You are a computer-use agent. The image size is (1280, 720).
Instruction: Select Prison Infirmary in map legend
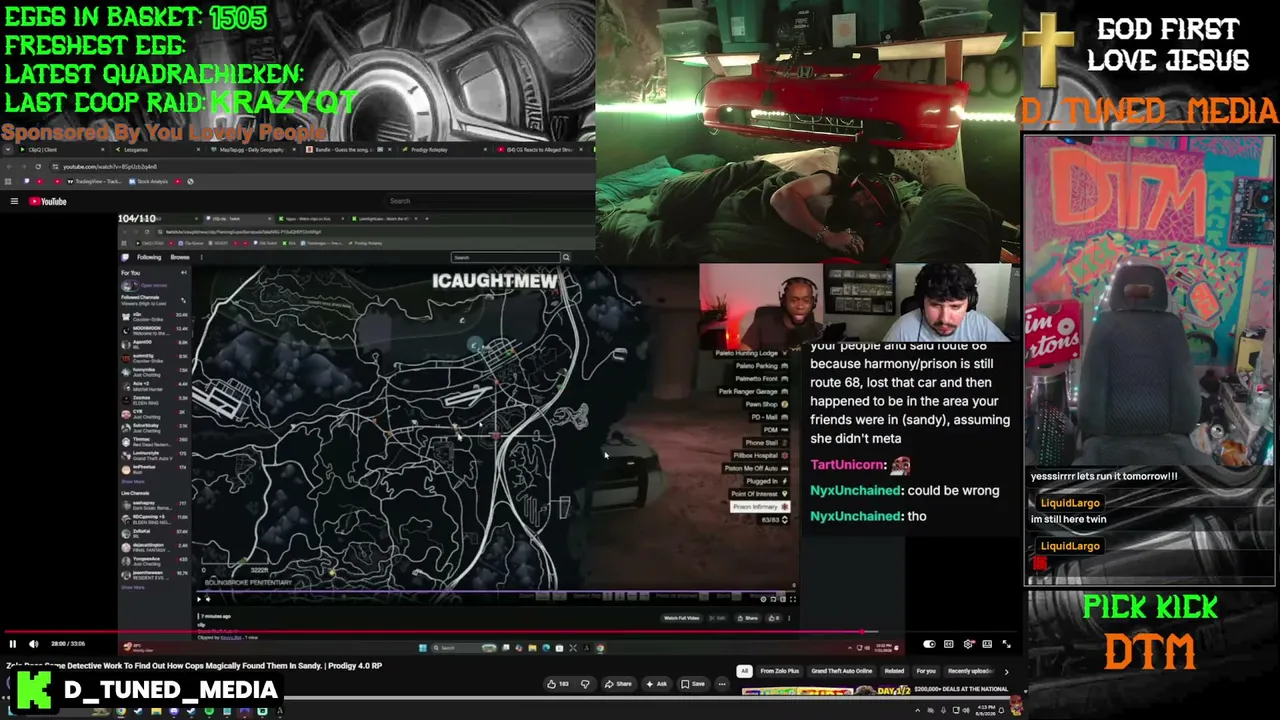click(x=760, y=507)
